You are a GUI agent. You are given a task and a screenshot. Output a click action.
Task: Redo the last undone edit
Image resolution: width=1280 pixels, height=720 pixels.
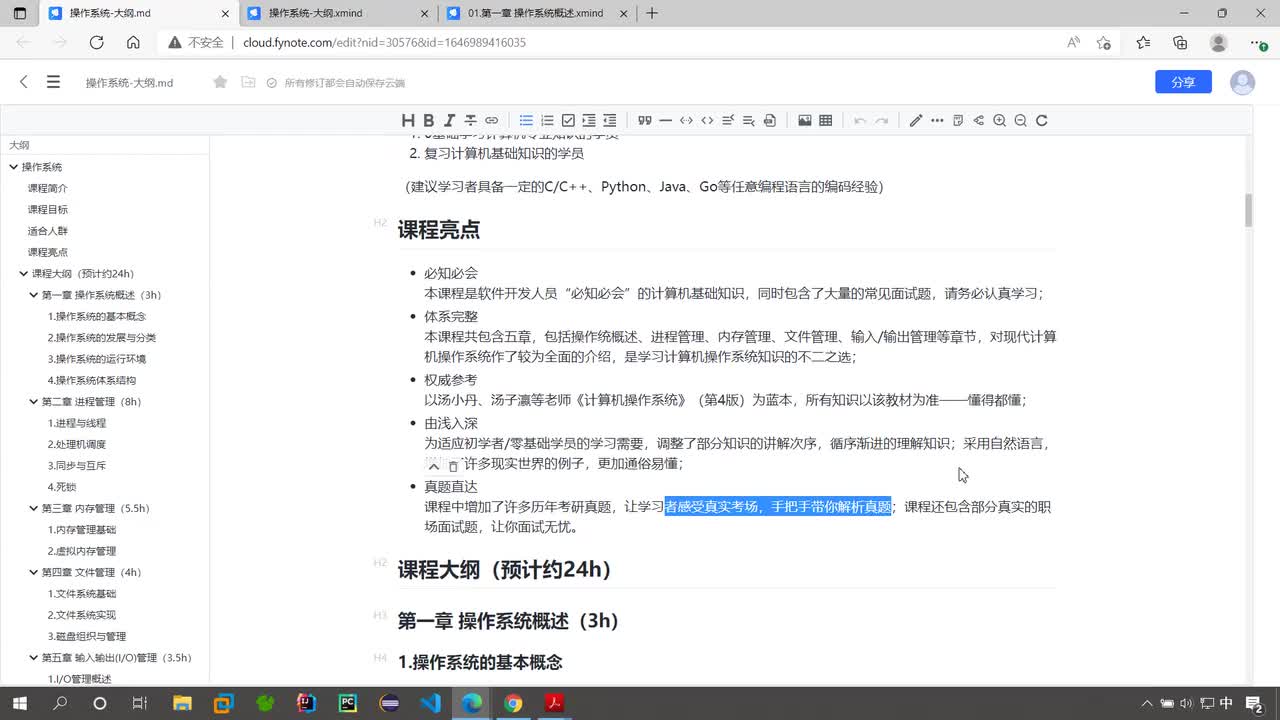(x=881, y=120)
